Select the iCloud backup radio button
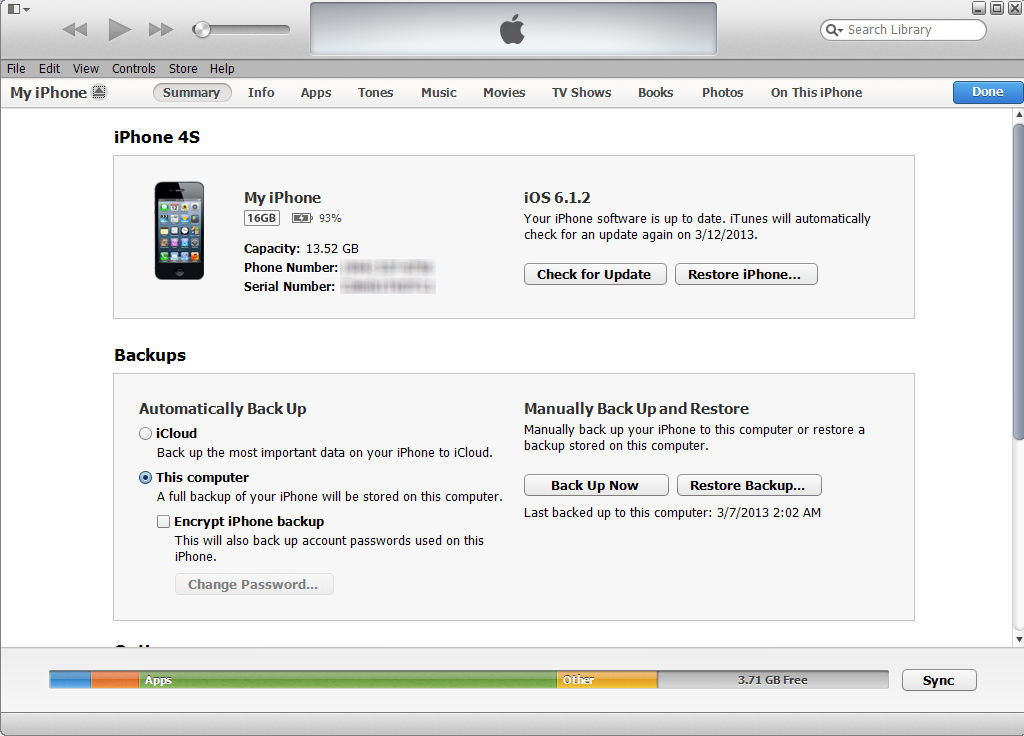This screenshot has height=736, width=1024. [x=146, y=434]
